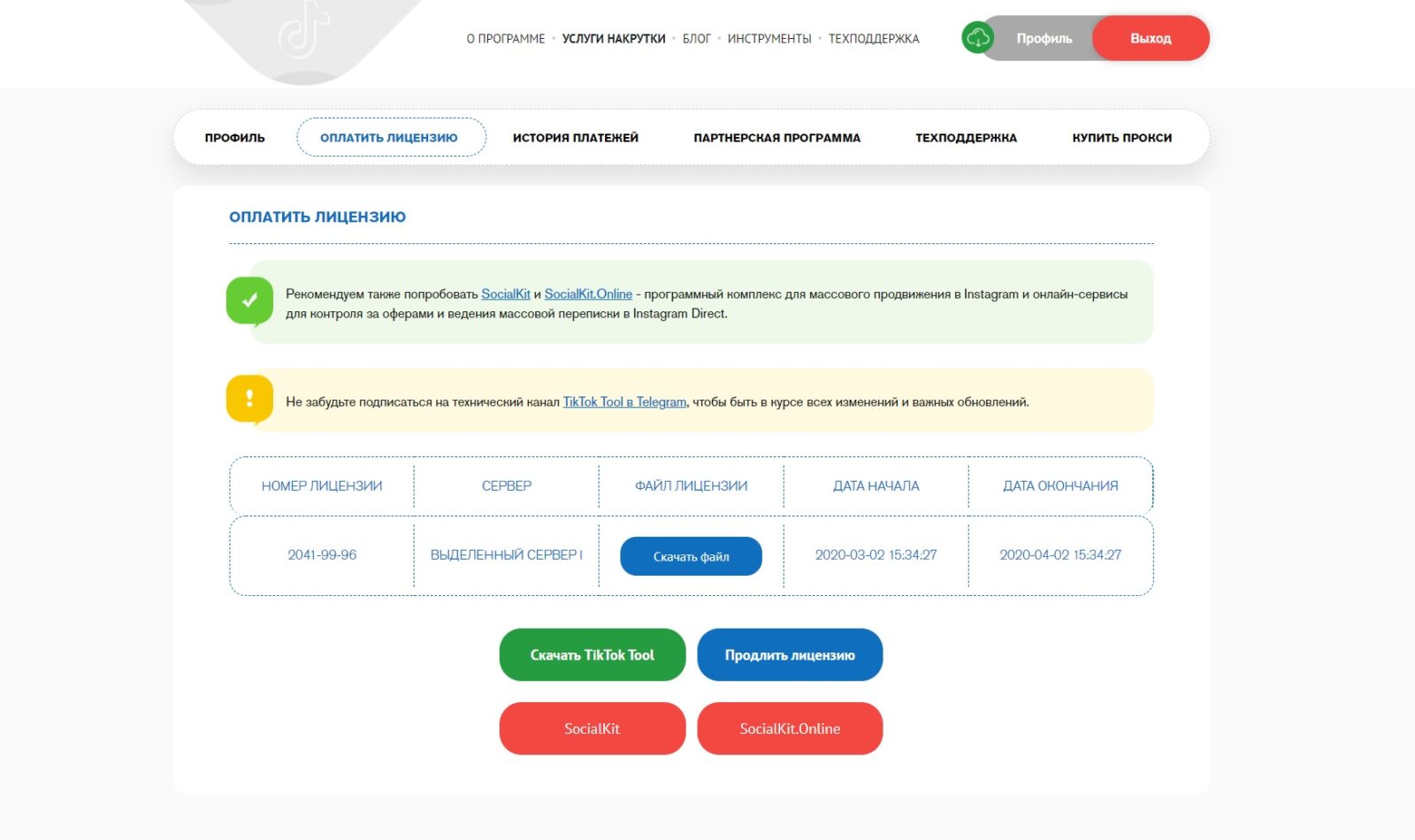Open ИНСТРУМЕНТЫ in top navigation
Image resolution: width=1415 pixels, height=840 pixels.
(769, 39)
